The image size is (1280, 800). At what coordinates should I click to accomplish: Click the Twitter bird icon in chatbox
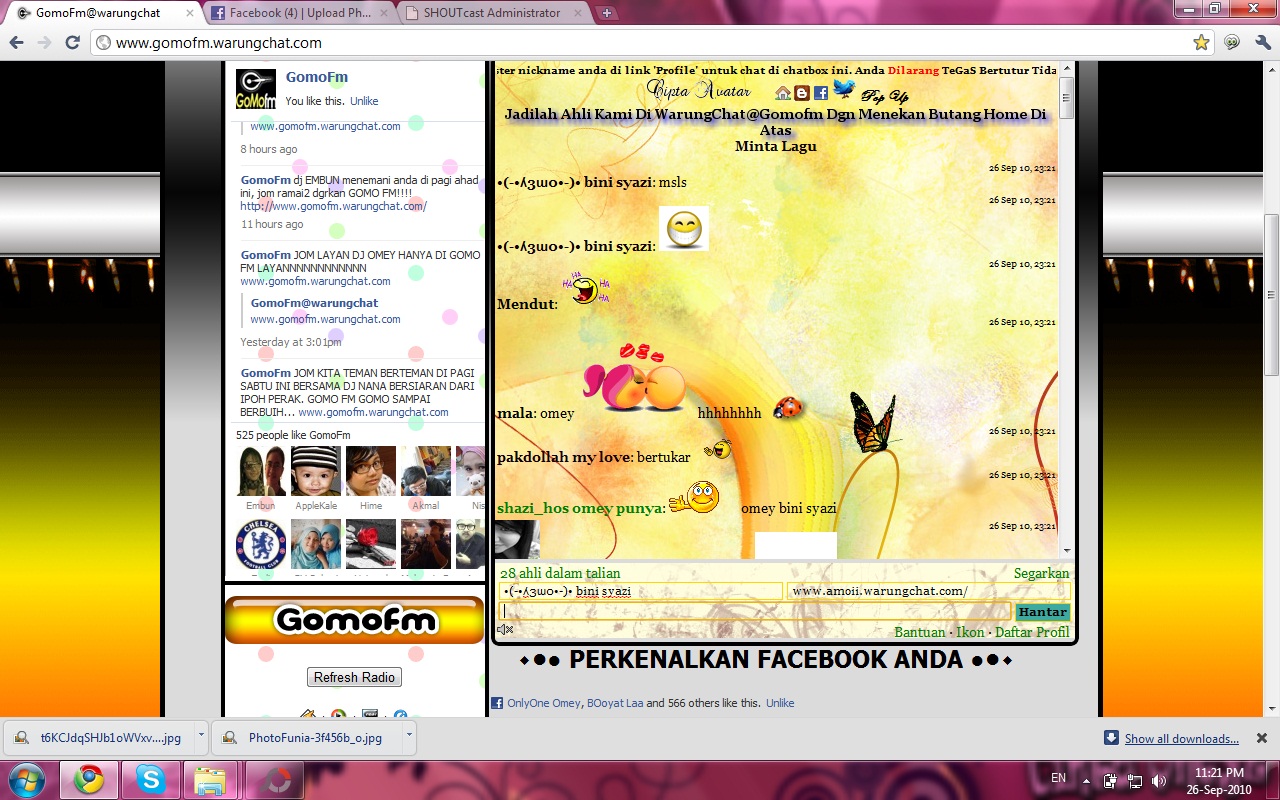(844, 89)
